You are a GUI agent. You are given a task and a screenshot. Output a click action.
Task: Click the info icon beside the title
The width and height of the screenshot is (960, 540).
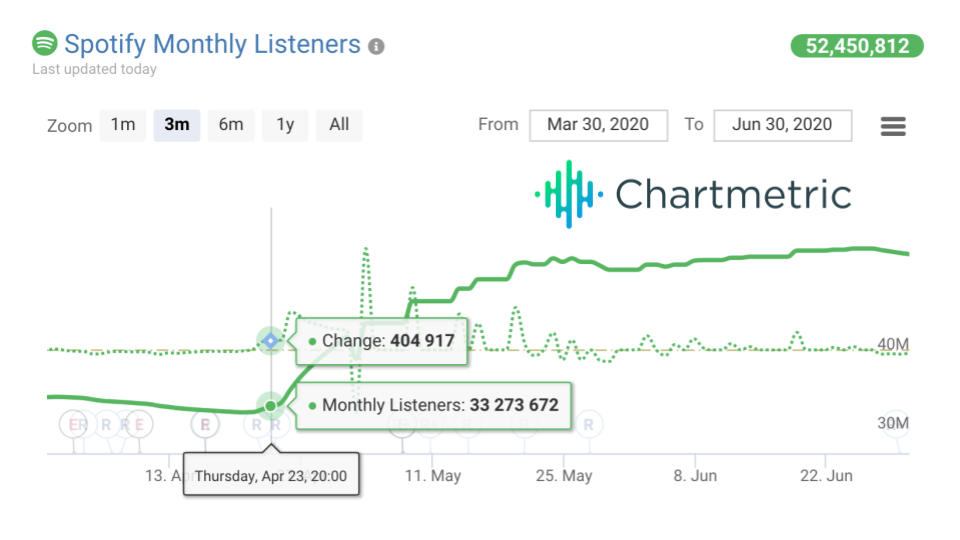(x=376, y=46)
